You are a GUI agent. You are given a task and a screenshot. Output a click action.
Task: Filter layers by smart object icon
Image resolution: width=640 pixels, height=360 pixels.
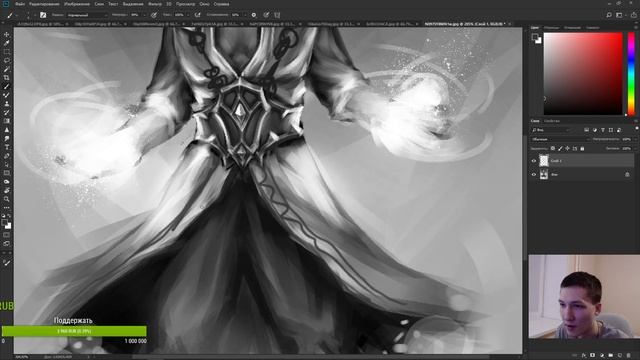[x=619, y=130]
